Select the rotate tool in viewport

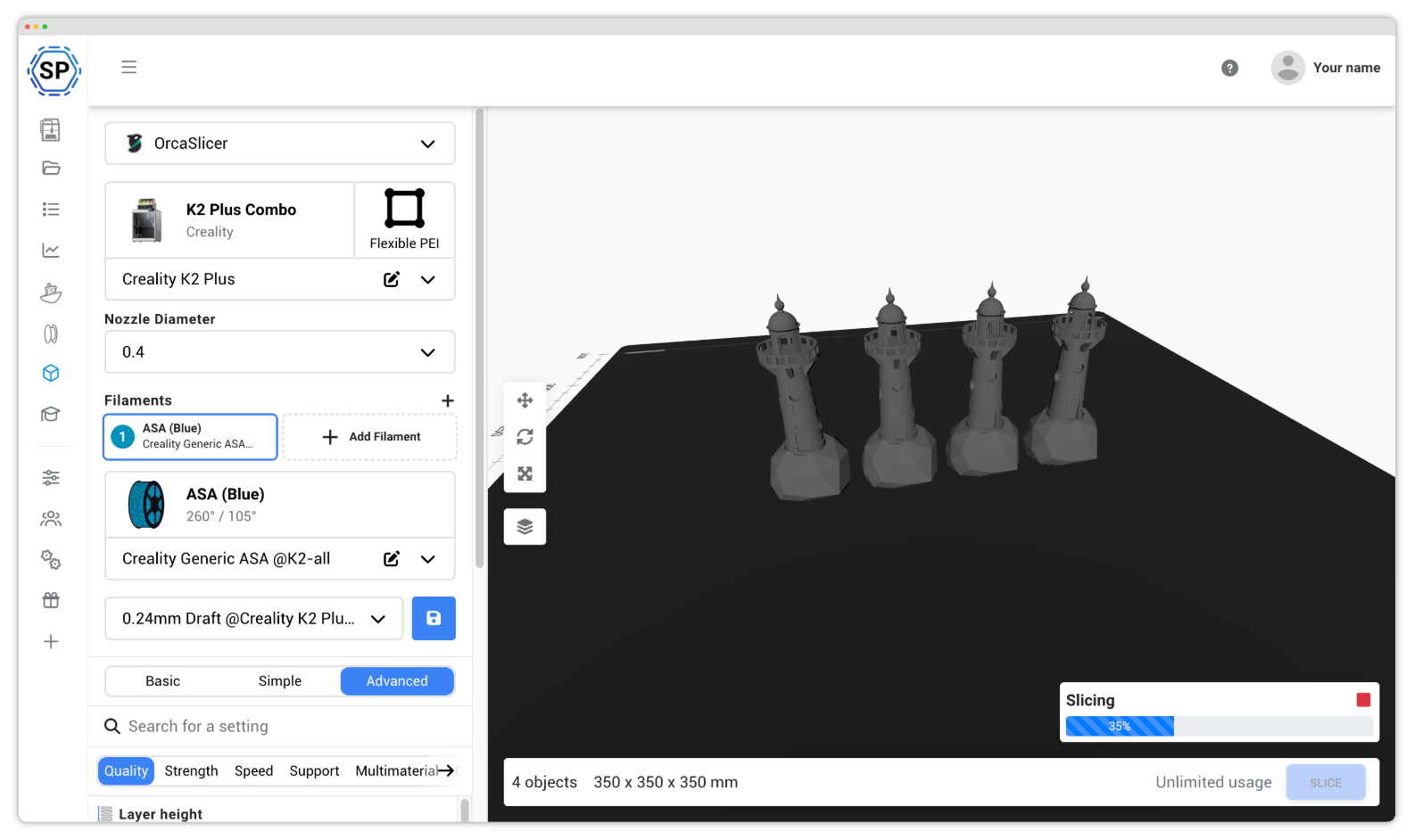pos(525,437)
